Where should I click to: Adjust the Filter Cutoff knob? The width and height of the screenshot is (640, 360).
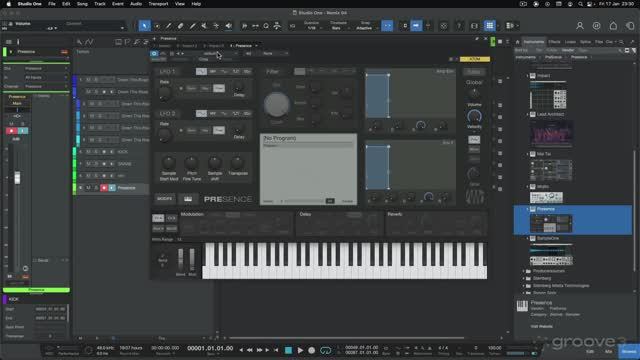[276, 104]
